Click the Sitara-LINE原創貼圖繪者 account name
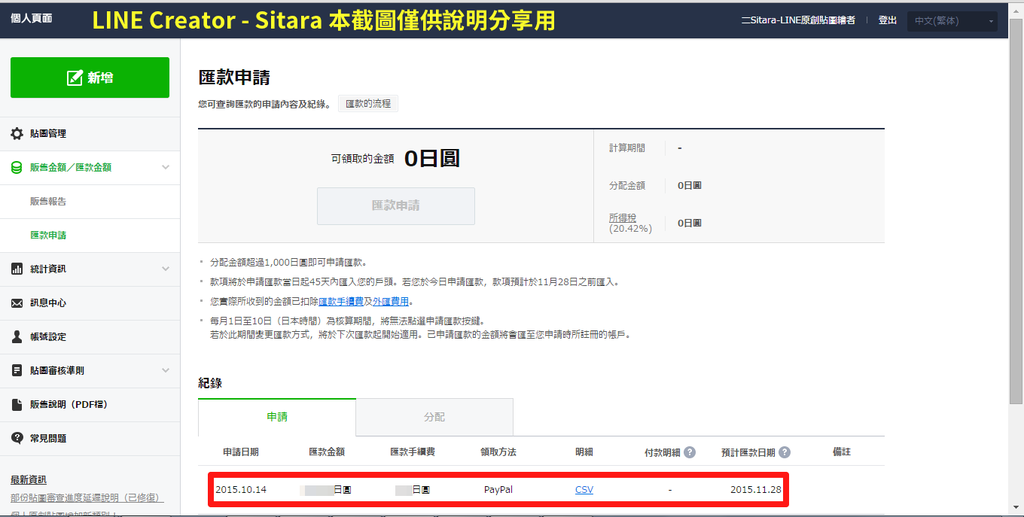Viewport: 1024px width, 517px height. [798, 20]
